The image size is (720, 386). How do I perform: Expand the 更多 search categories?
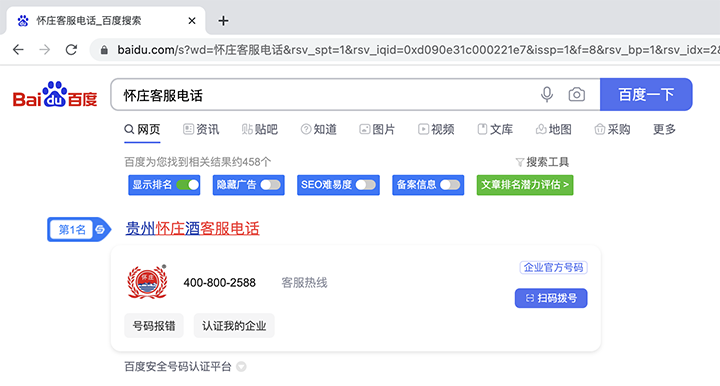[664, 129]
